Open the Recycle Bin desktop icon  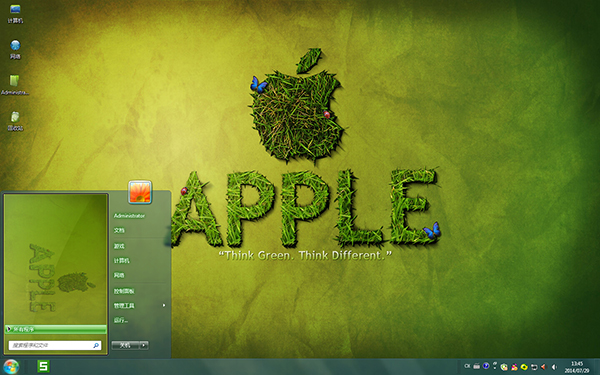tap(15, 121)
